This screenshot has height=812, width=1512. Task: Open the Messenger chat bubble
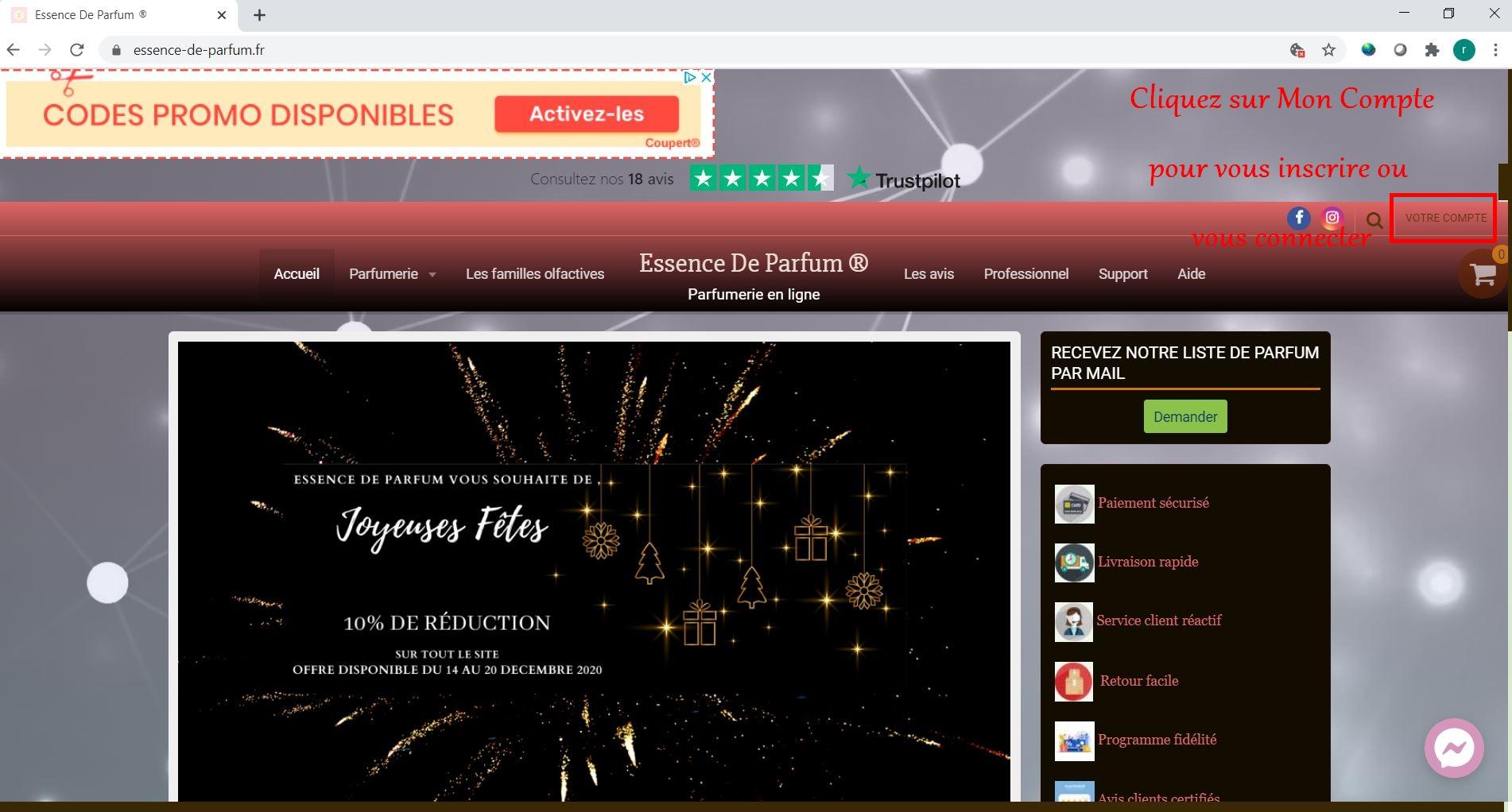coord(1454,748)
